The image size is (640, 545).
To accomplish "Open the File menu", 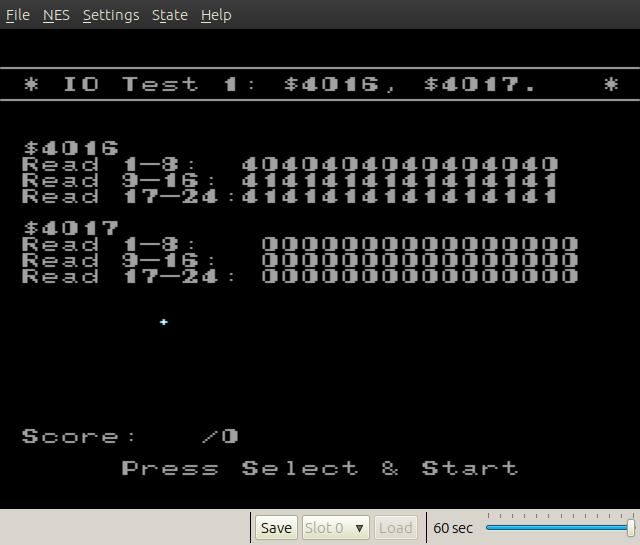I will [x=17, y=15].
